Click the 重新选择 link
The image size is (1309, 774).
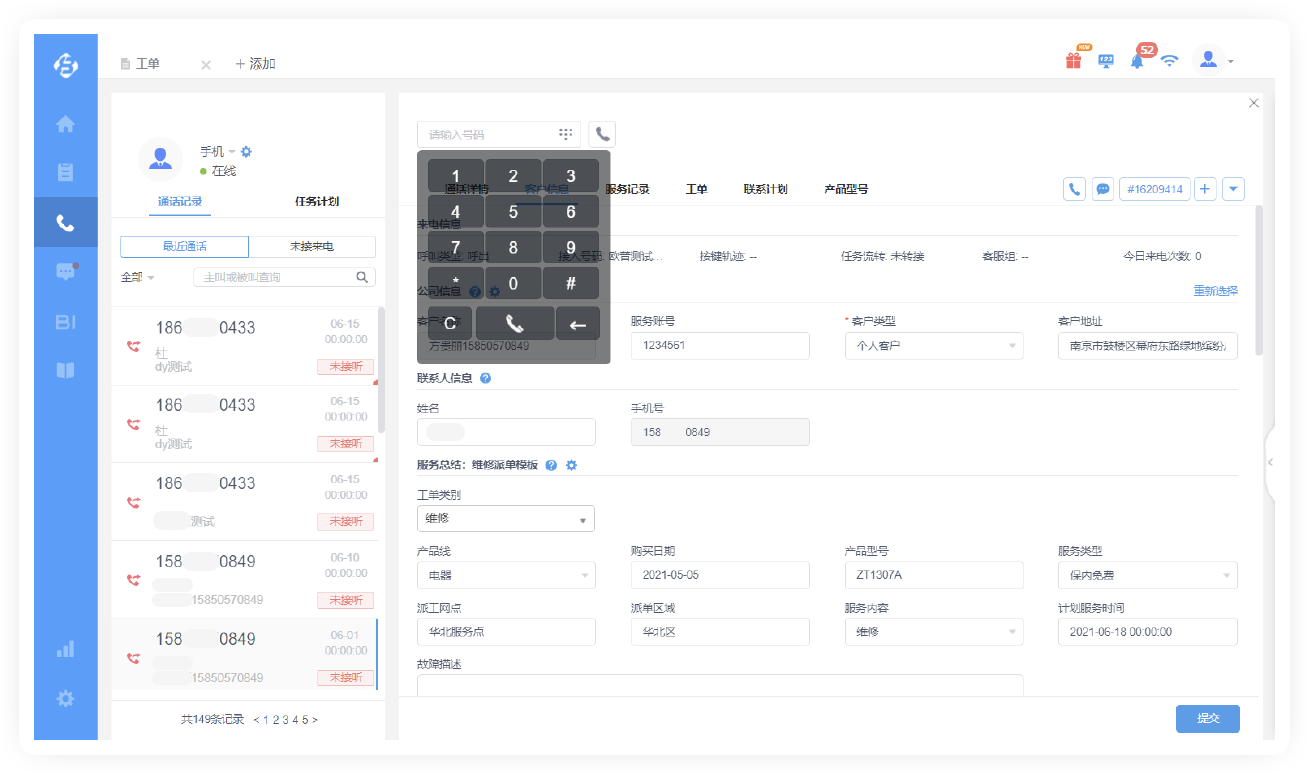[1215, 291]
